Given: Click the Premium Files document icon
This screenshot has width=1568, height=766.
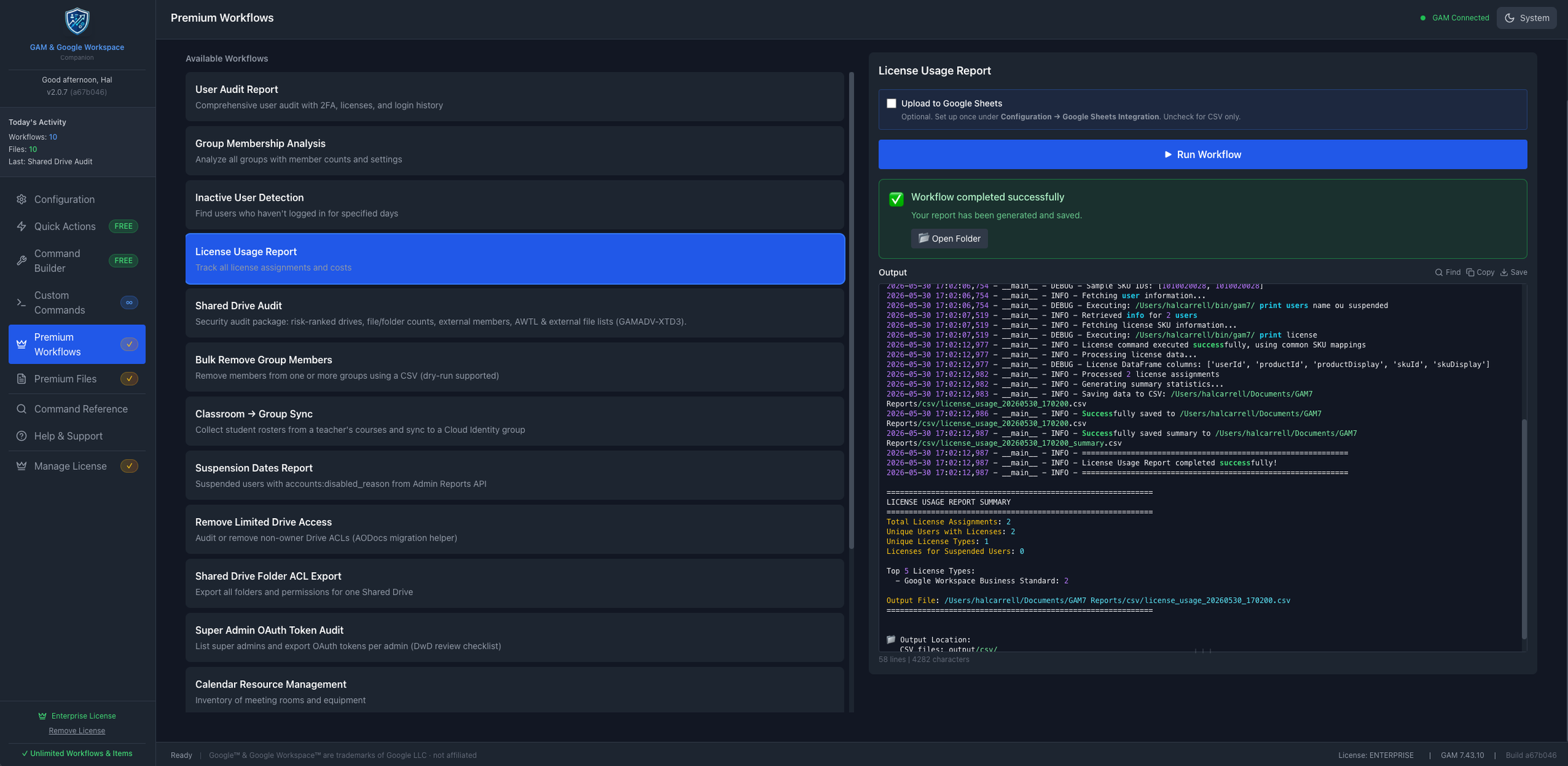Looking at the screenshot, I should [x=21, y=379].
